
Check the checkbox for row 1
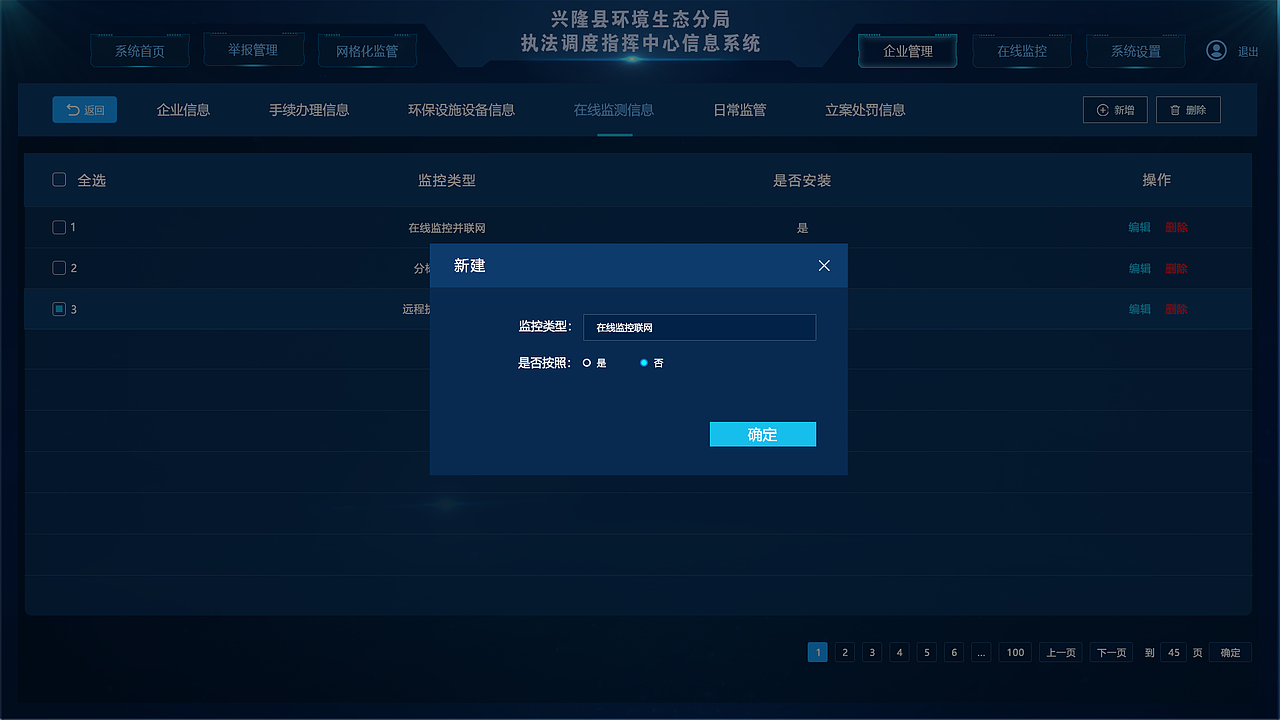pyautogui.click(x=59, y=227)
